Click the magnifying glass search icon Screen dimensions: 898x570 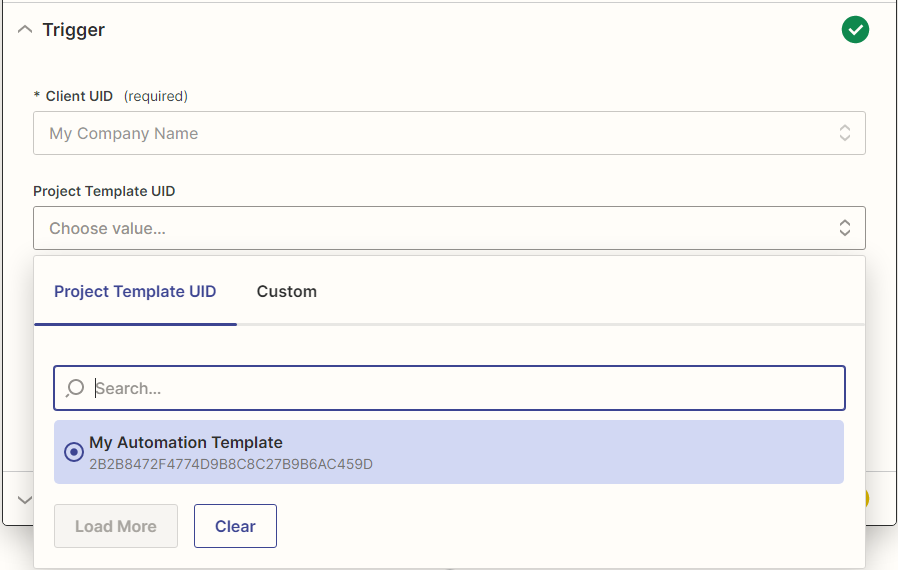coord(74,388)
